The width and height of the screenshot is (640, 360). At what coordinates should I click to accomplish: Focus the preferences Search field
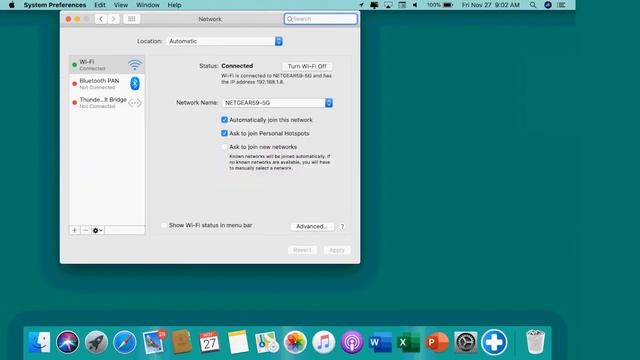pos(321,19)
